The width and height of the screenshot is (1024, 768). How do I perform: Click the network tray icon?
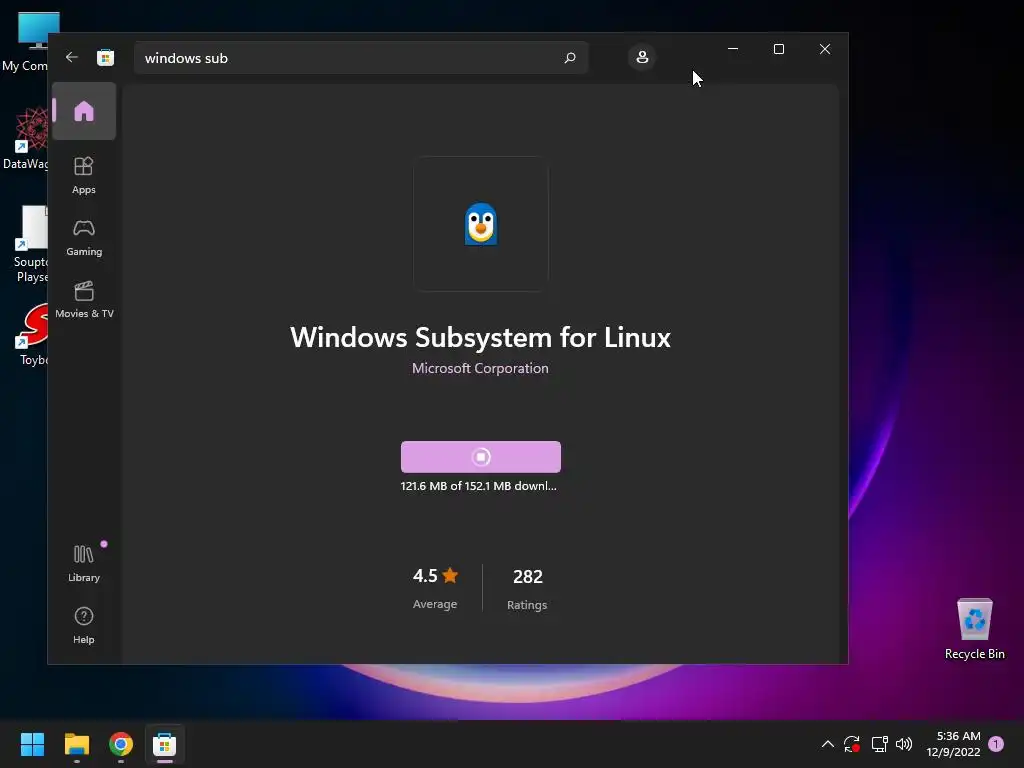[x=879, y=744]
